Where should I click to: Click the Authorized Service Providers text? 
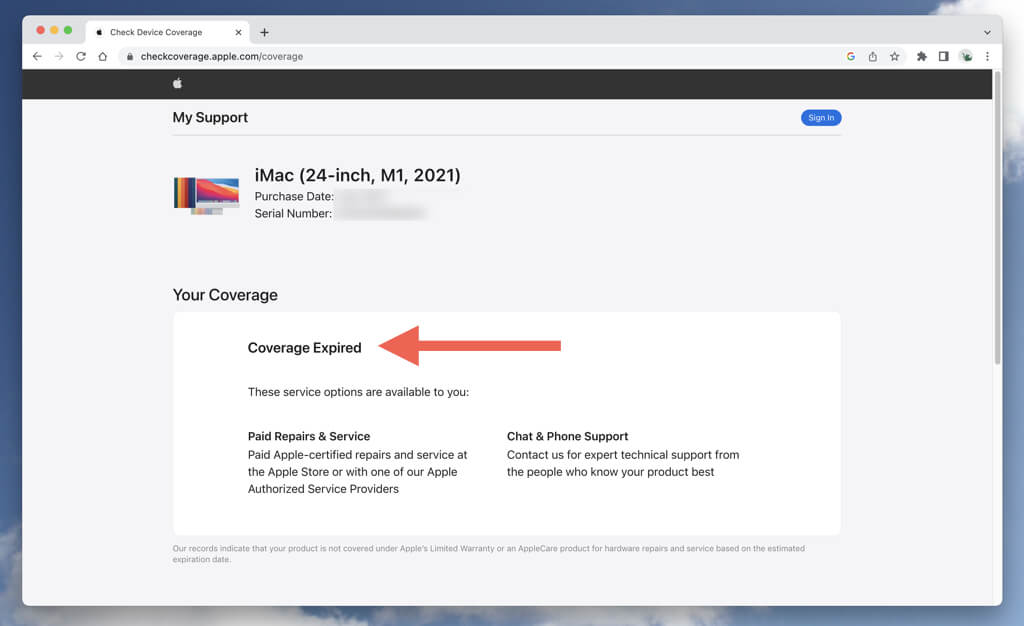click(323, 489)
